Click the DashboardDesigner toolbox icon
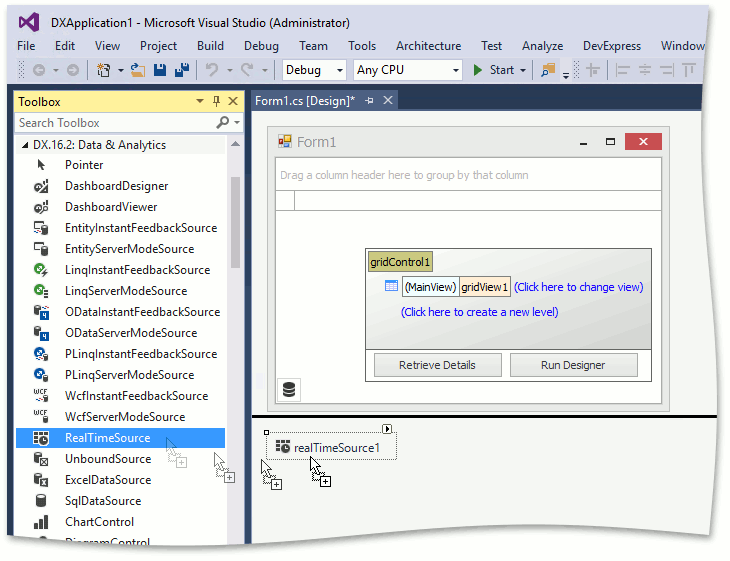Screen dimensions: 730x561 click(41, 186)
